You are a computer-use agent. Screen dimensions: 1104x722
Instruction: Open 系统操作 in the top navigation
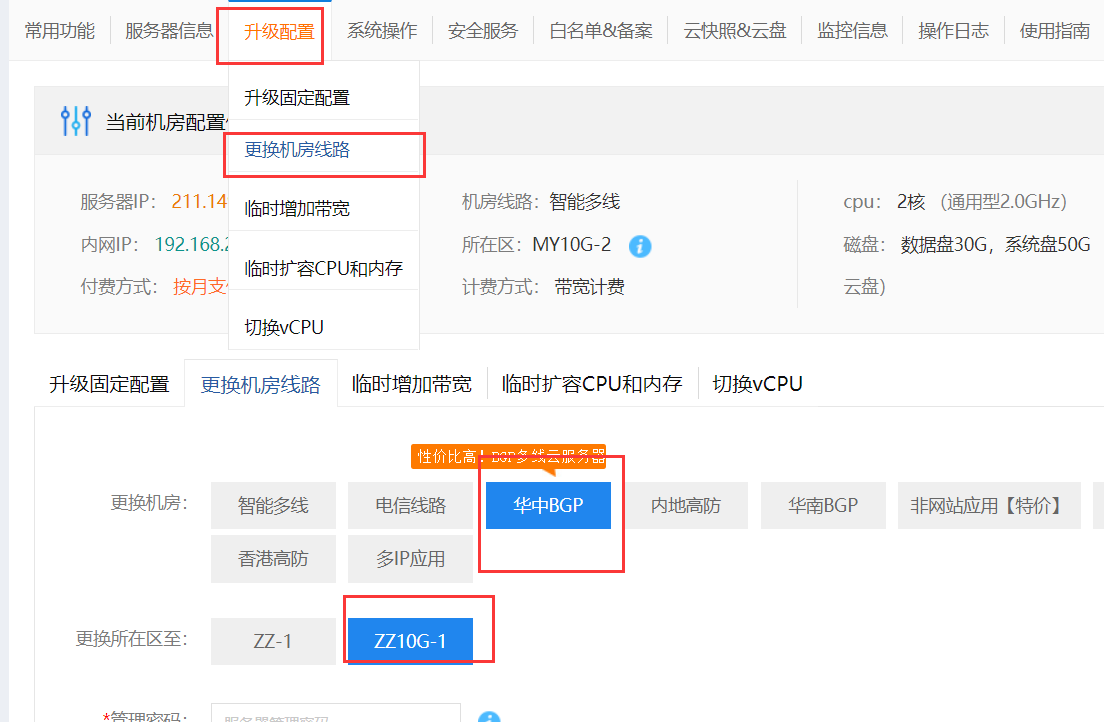[382, 31]
